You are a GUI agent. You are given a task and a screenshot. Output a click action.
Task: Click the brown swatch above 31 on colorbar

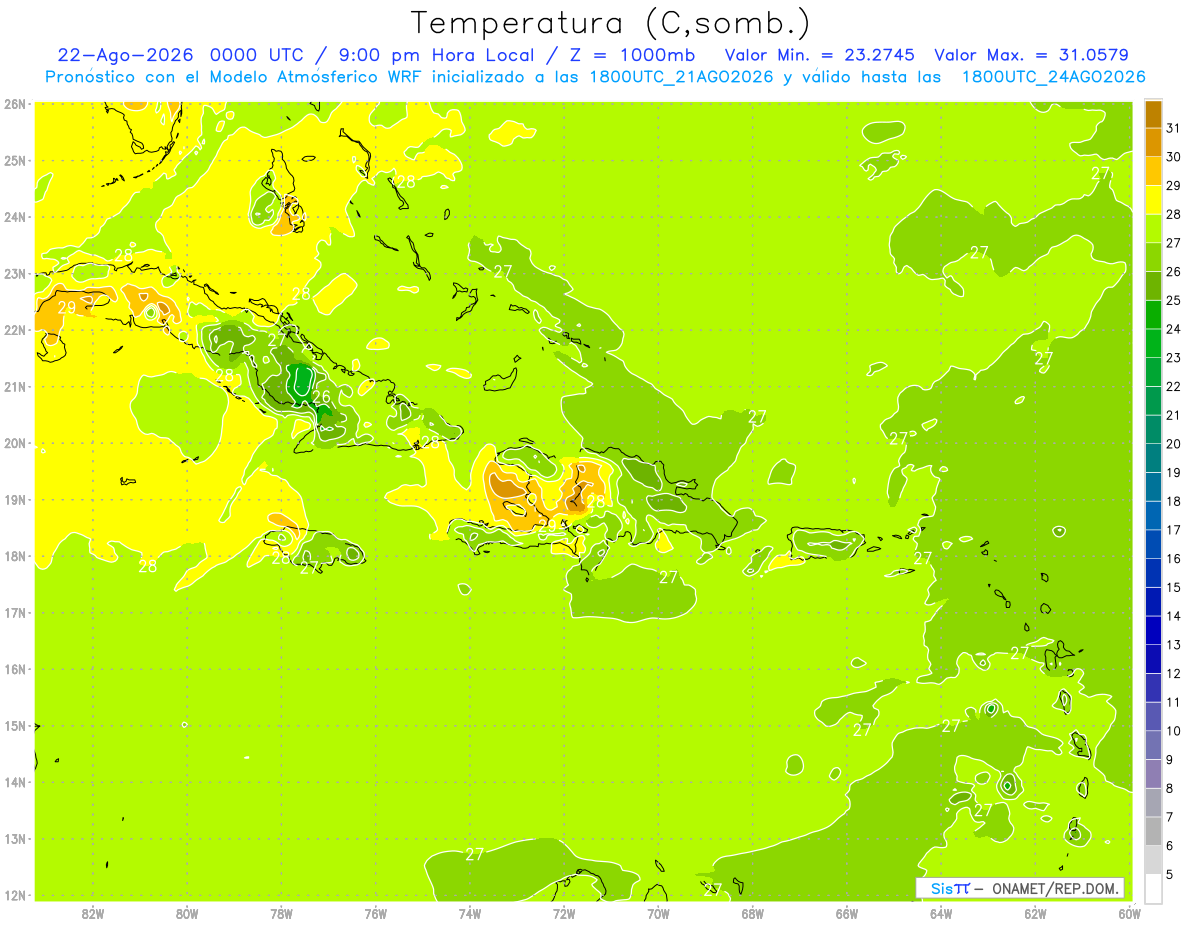click(1153, 113)
